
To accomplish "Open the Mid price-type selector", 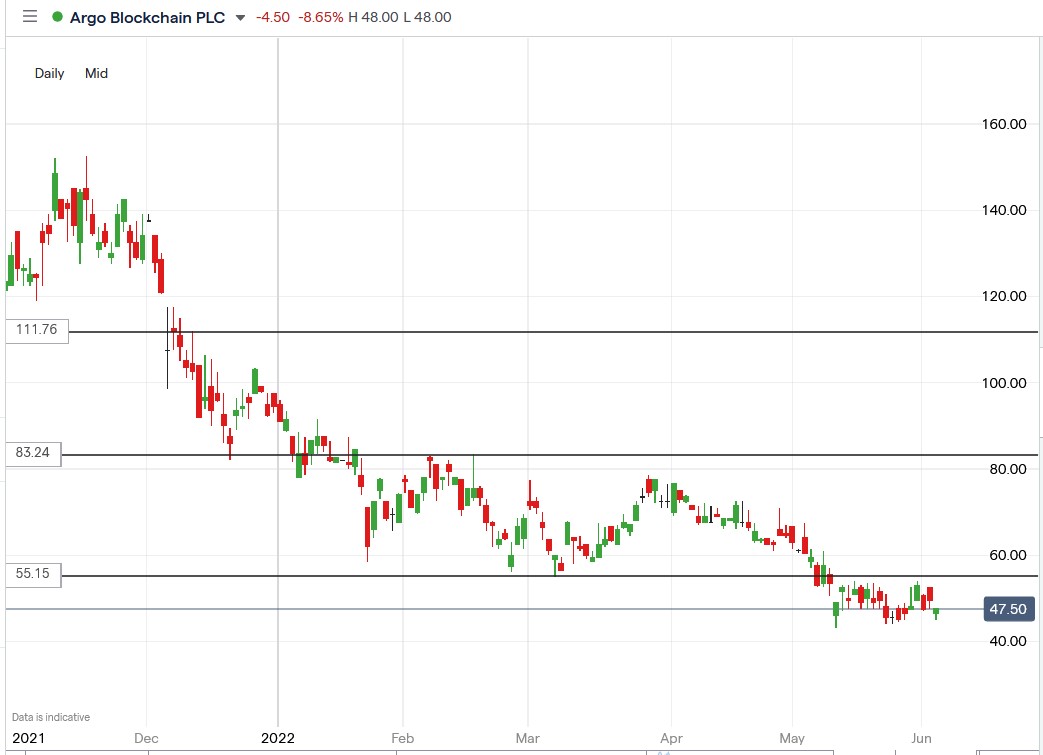I will coord(96,73).
